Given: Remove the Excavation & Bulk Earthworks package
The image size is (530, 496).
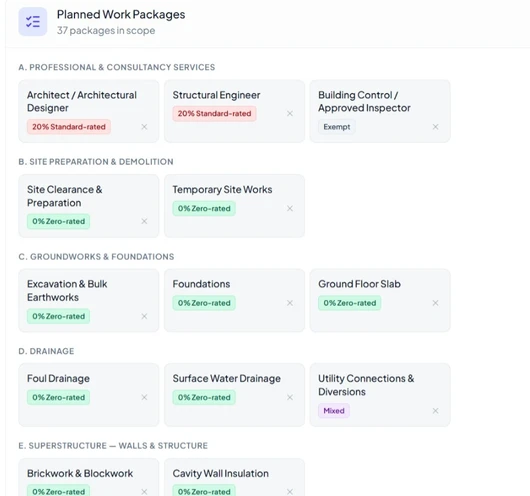Looking at the screenshot, I should coord(144,316).
